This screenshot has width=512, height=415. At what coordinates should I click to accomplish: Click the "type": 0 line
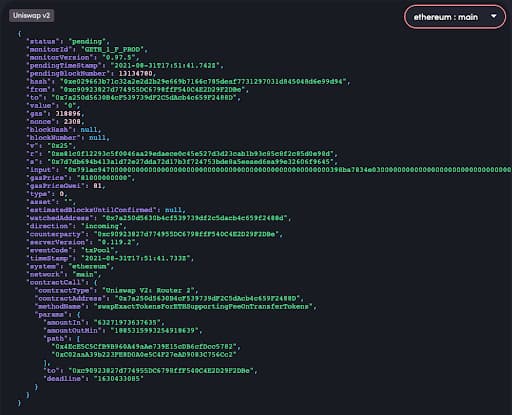47,194
